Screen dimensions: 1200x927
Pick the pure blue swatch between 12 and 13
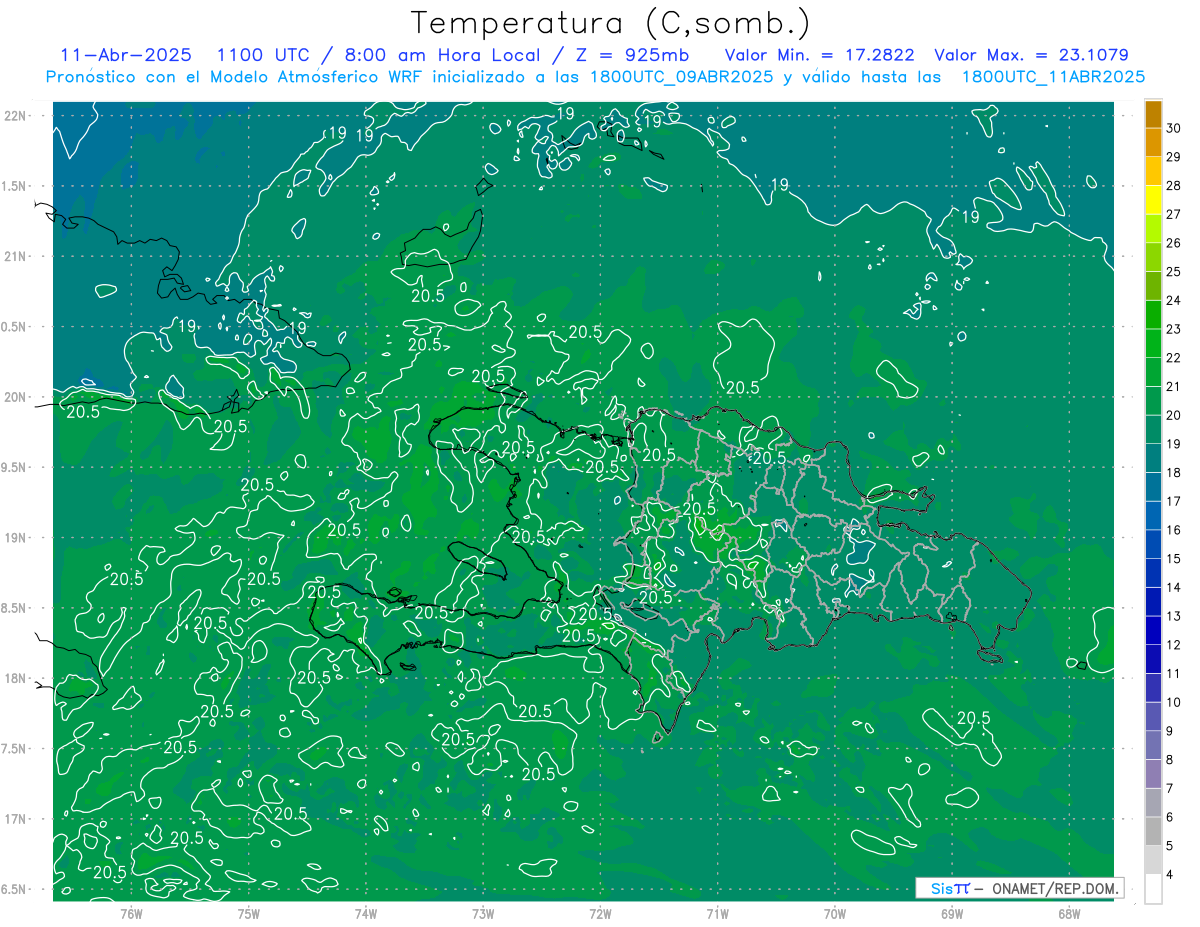tap(1153, 631)
